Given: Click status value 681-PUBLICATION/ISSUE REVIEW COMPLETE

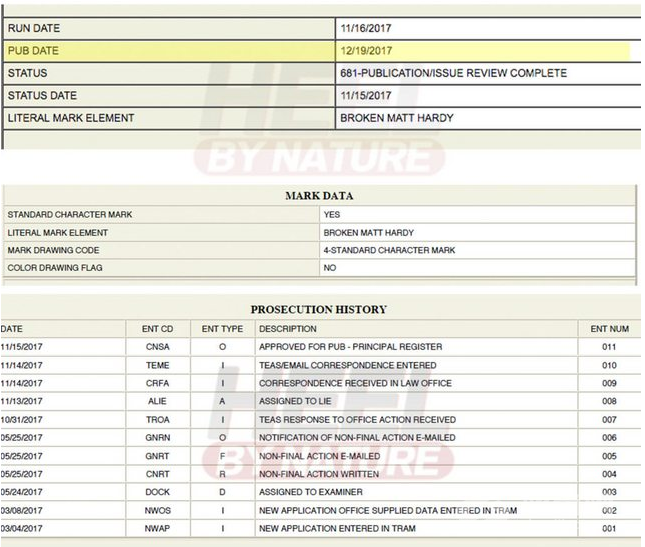Looking at the screenshot, I should (x=453, y=73).
